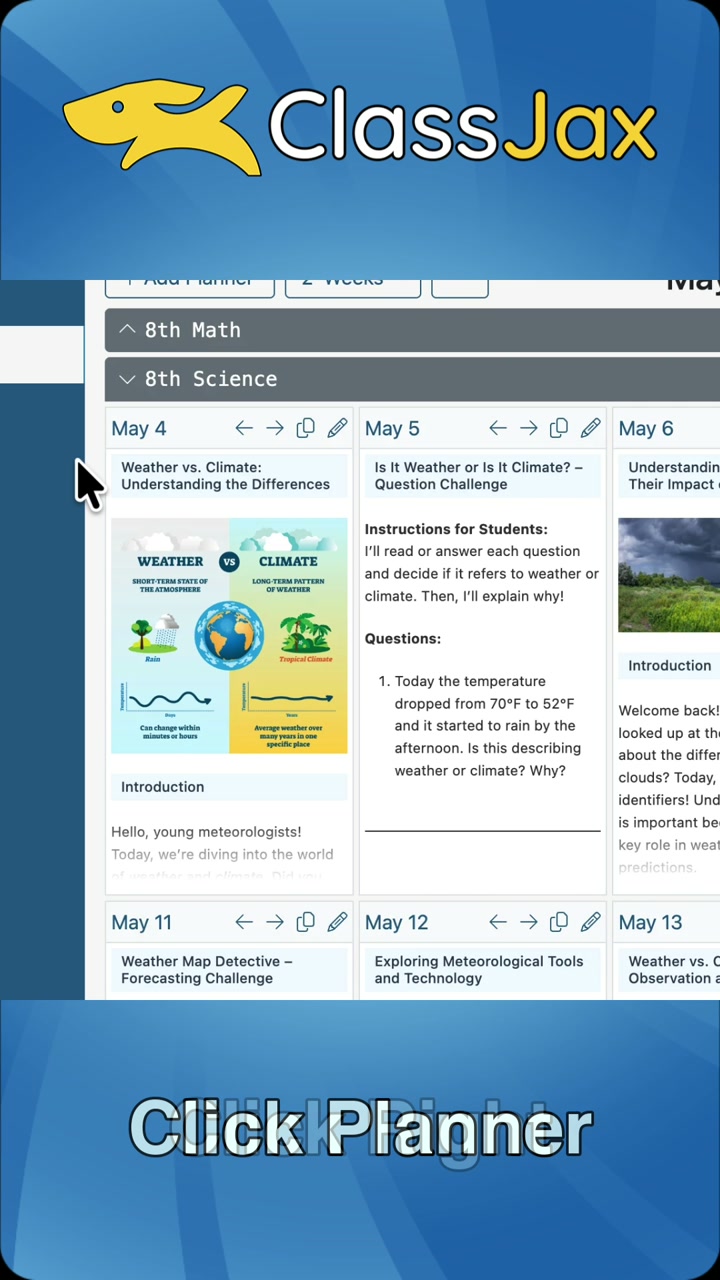Select the May 11 date heading
The image size is (720, 1280).
141,922
